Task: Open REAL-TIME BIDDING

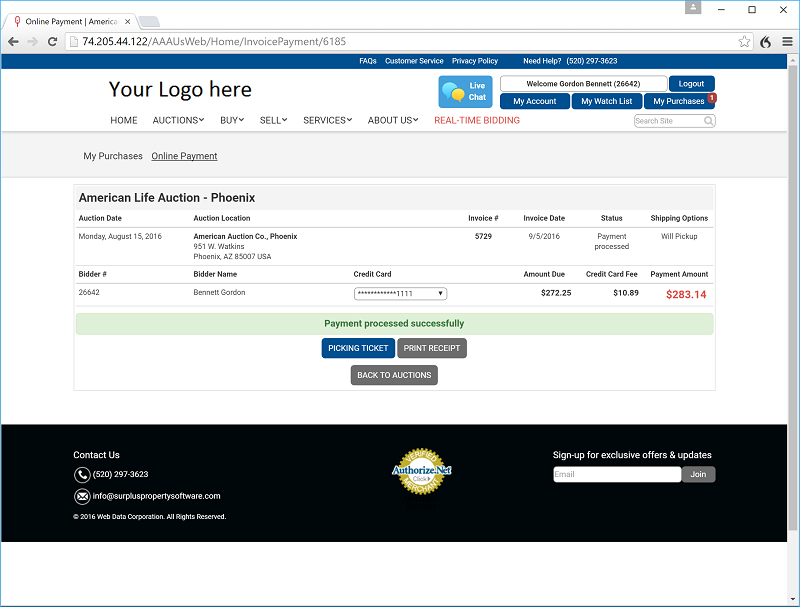Action: pyautogui.click(x=477, y=120)
